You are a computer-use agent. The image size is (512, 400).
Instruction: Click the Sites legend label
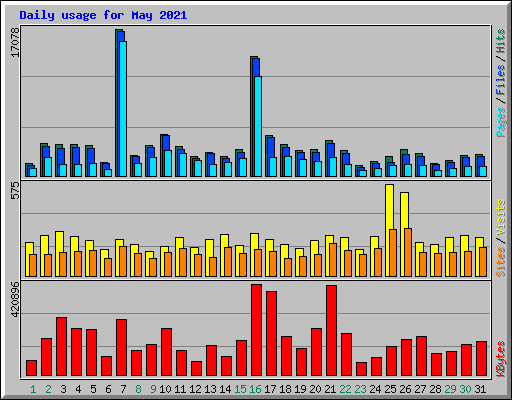(x=500, y=262)
